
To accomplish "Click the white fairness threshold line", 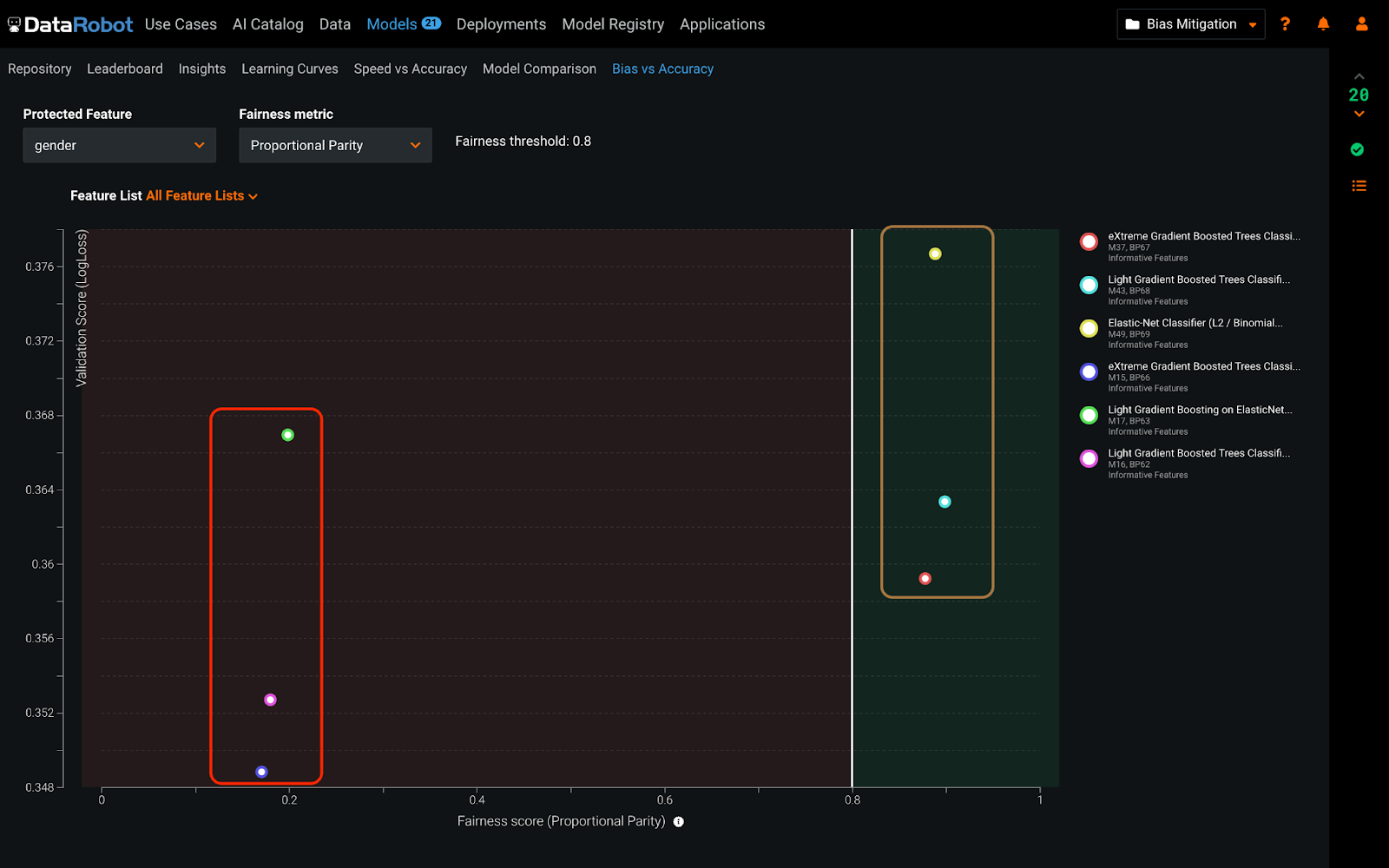I will tap(852, 508).
